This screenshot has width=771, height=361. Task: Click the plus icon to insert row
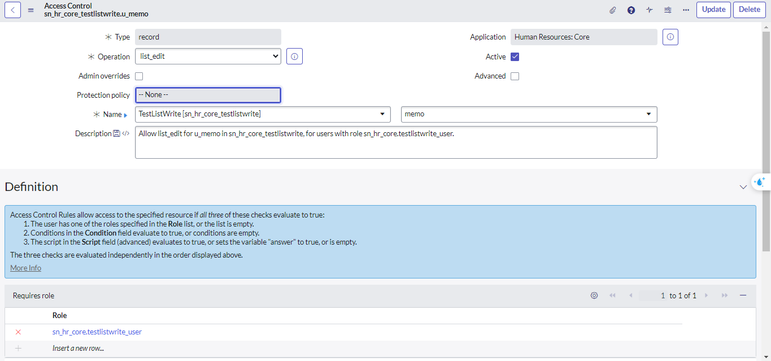point(18,348)
